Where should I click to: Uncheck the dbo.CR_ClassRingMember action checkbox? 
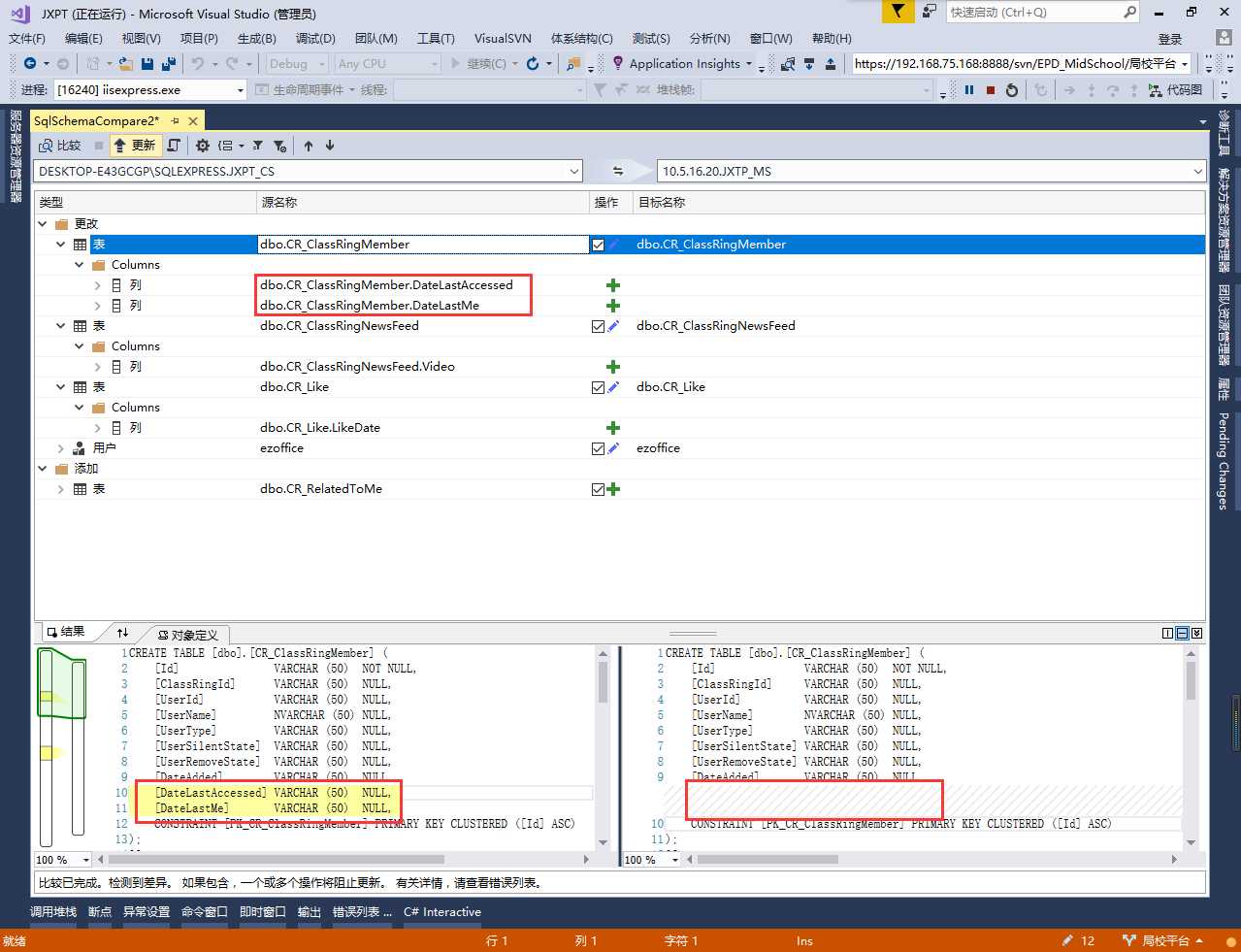(x=598, y=245)
